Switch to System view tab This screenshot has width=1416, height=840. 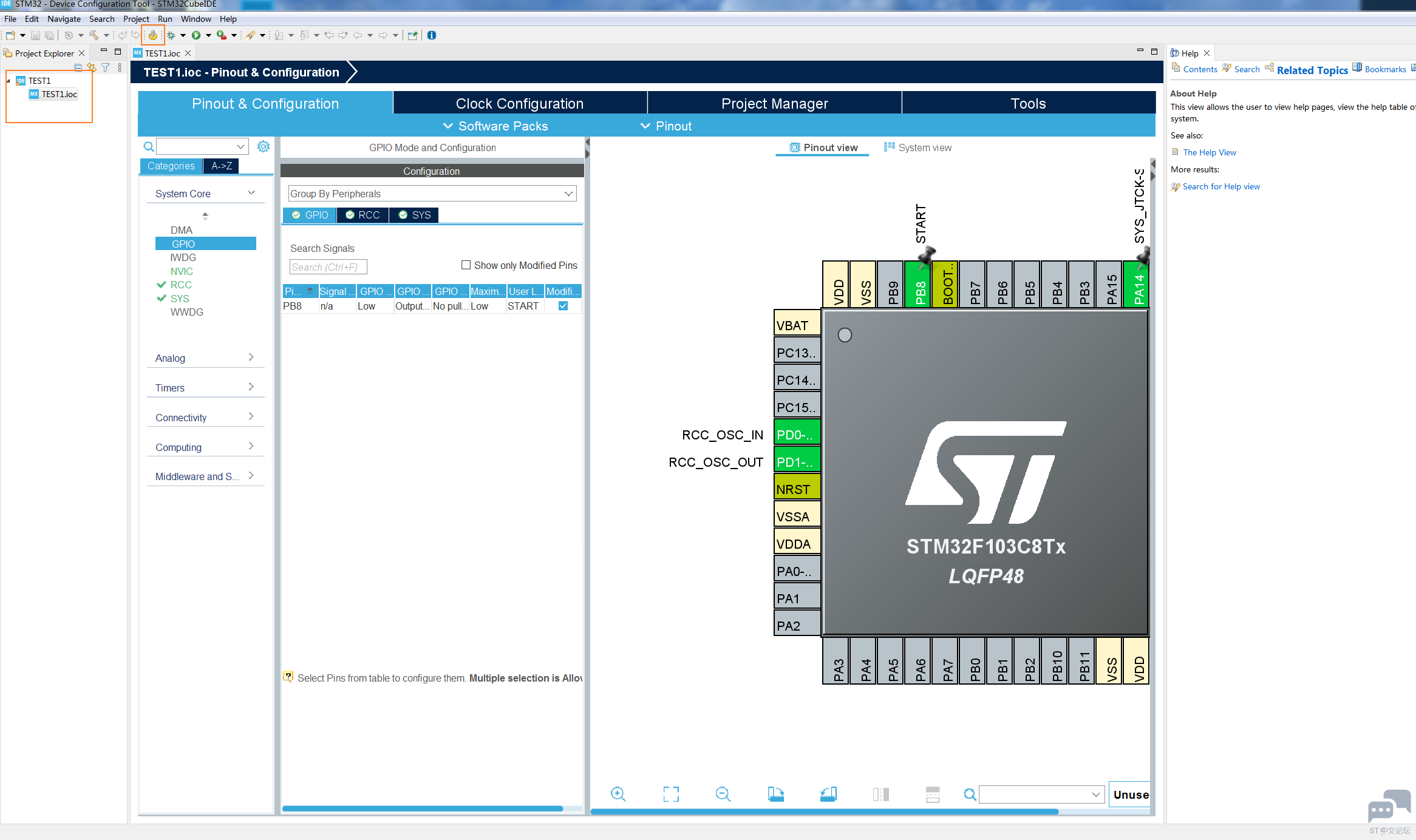(x=917, y=147)
